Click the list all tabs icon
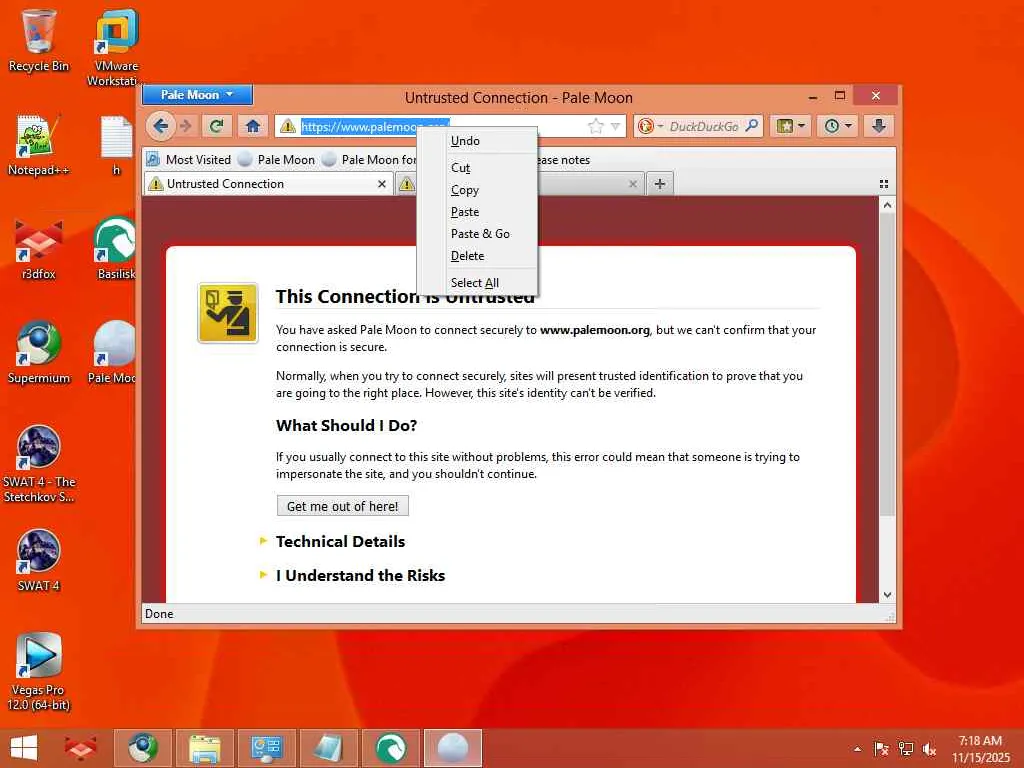The width and height of the screenshot is (1024, 768). point(884,184)
